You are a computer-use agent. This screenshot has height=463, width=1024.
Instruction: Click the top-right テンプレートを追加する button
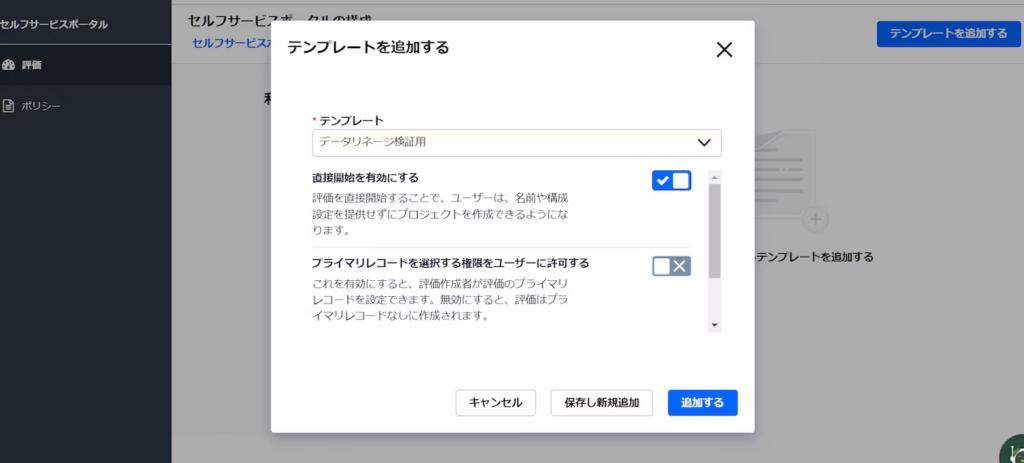[x=947, y=34]
